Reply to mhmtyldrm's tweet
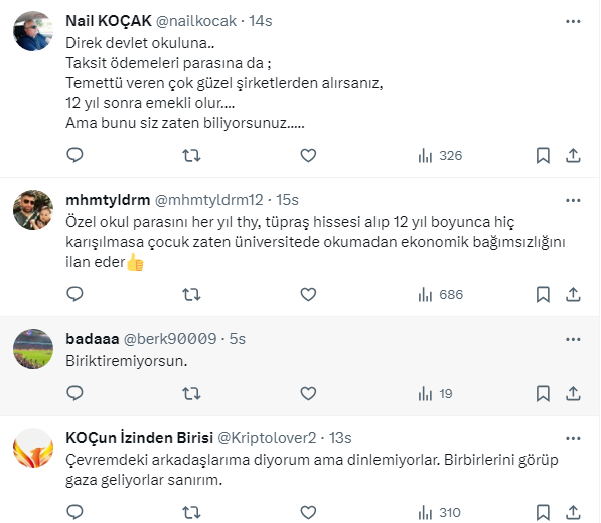The image size is (601, 523). point(74,294)
